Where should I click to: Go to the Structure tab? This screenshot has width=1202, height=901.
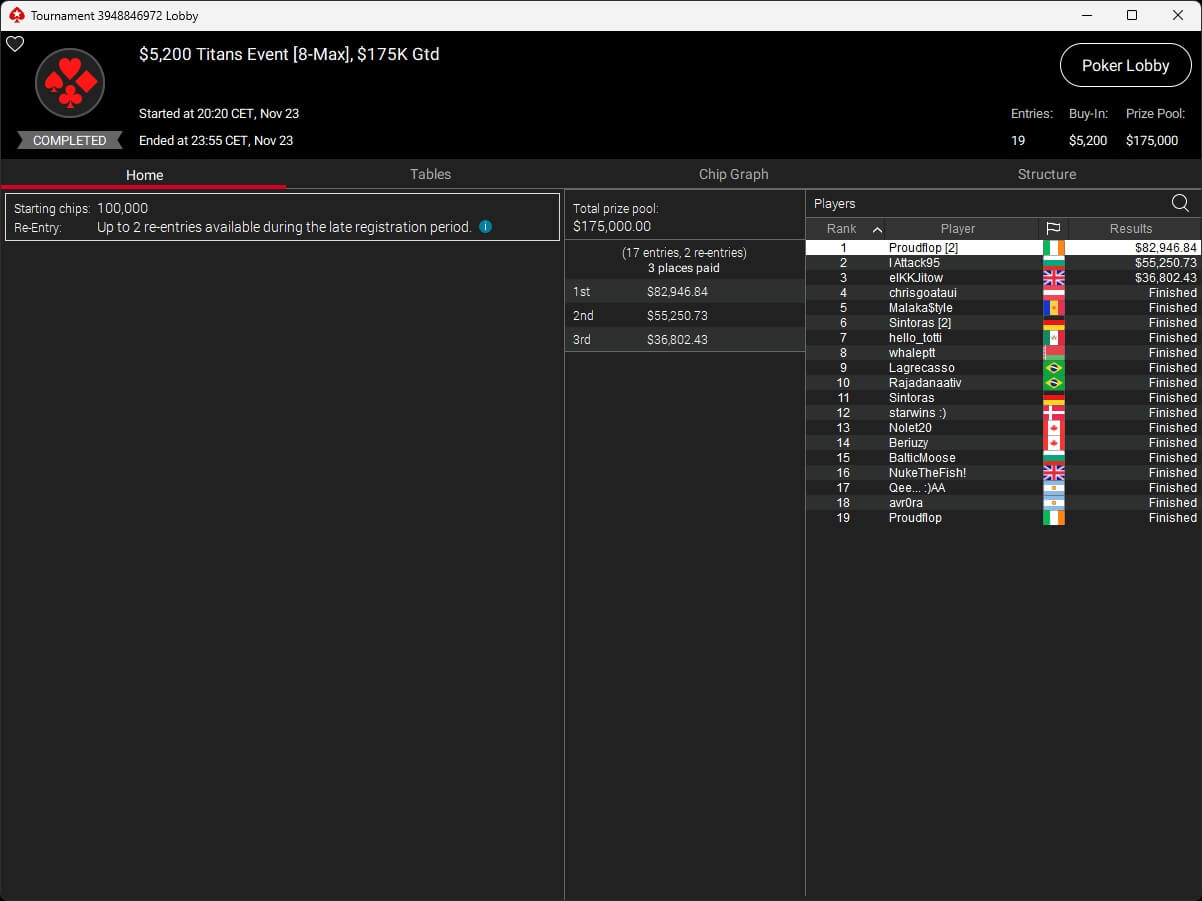1046,174
